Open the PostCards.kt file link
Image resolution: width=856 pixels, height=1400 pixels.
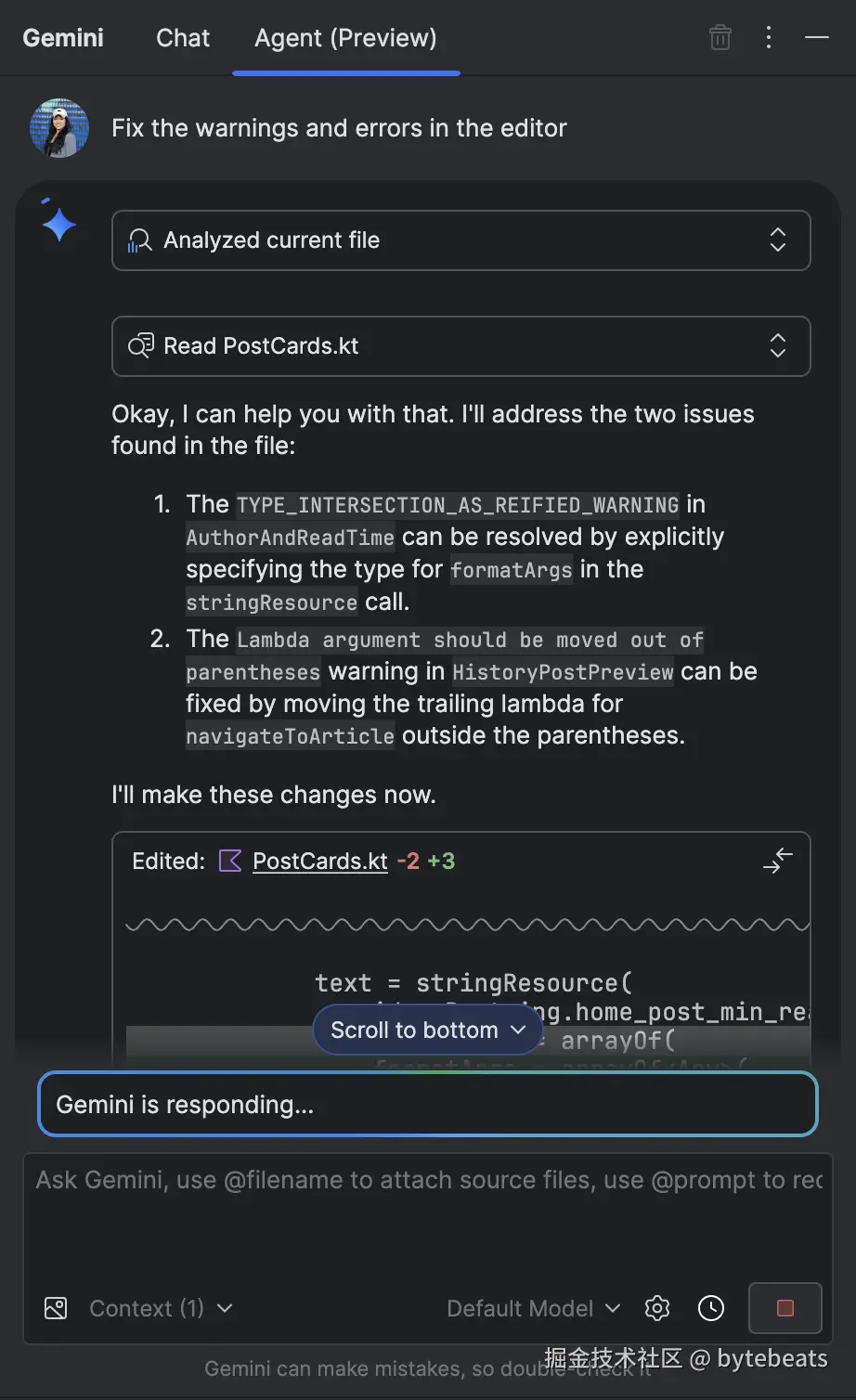320,861
